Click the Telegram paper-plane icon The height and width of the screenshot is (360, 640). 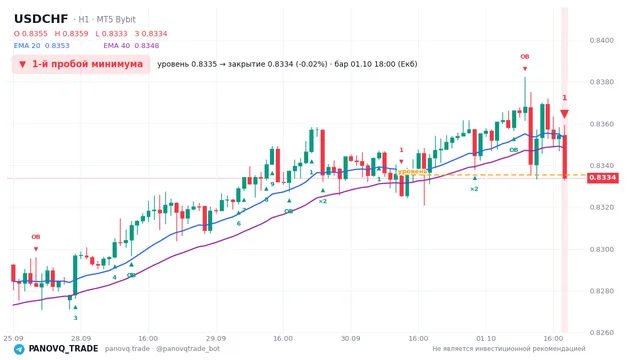pos(19,349)
